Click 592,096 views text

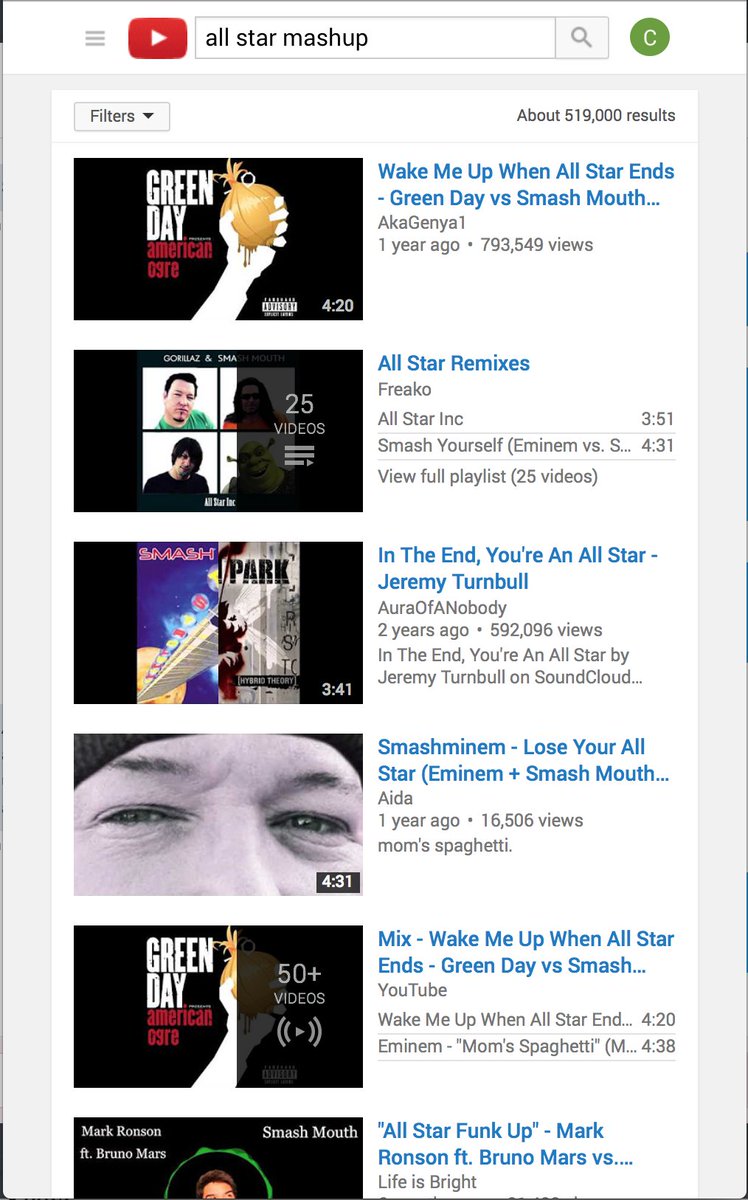click(x=546, y=630)
